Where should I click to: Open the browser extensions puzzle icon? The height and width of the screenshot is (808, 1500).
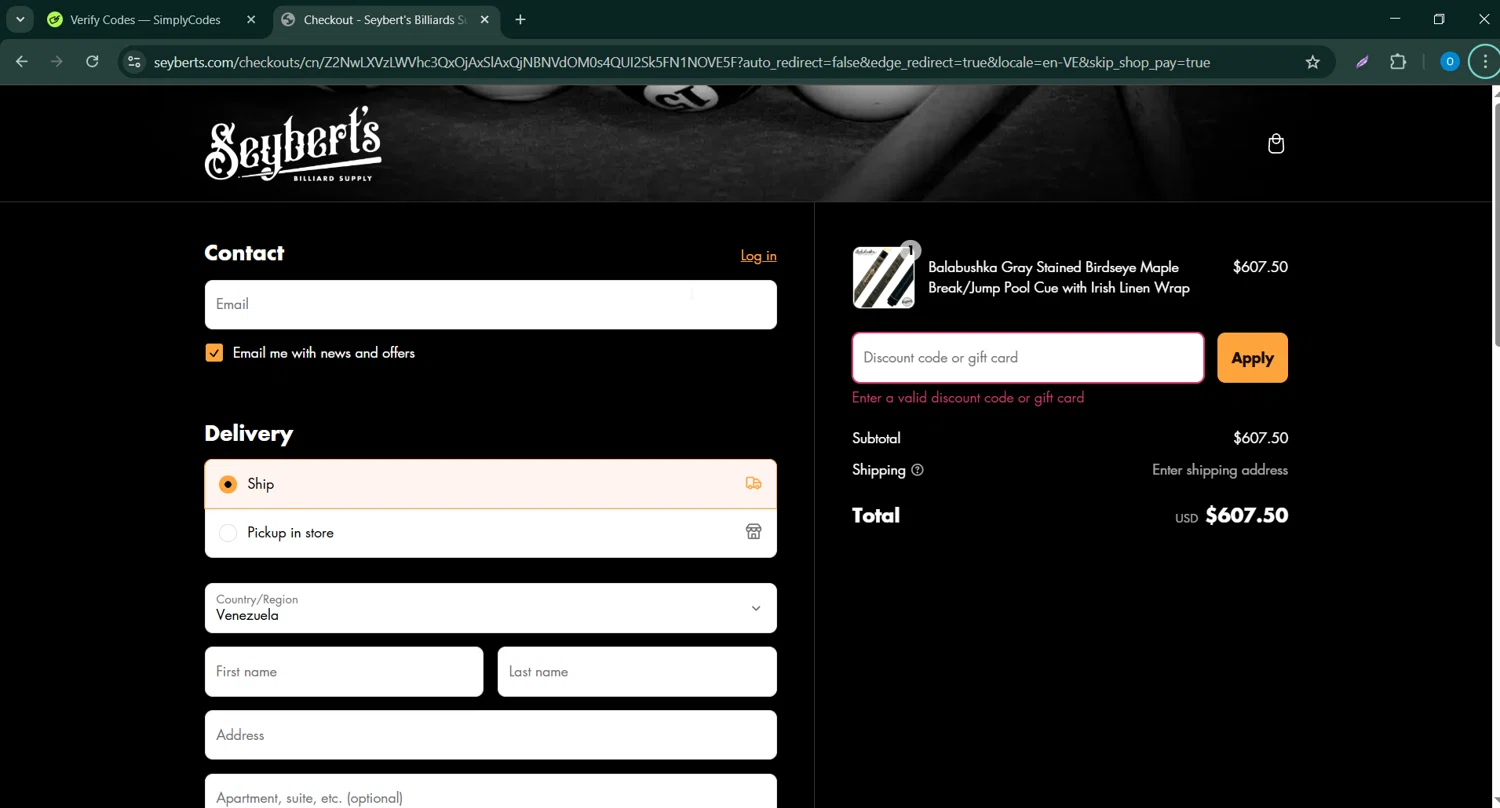tap(1398, 62)
